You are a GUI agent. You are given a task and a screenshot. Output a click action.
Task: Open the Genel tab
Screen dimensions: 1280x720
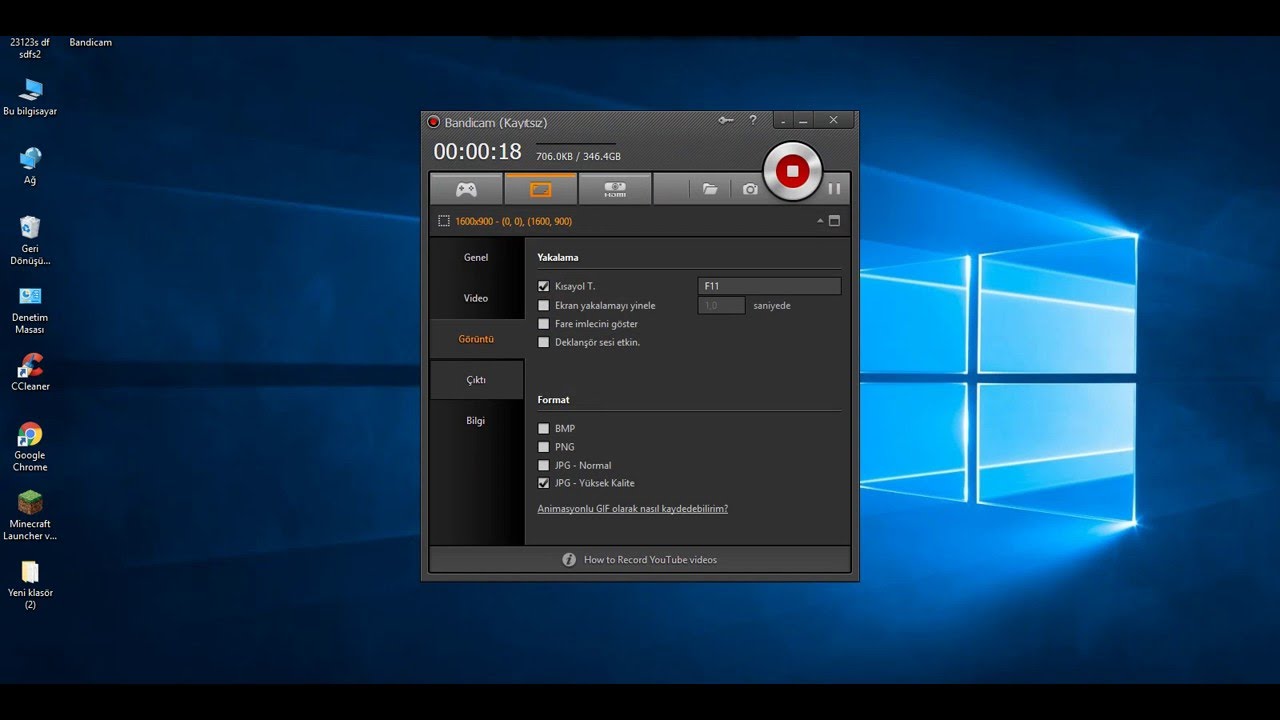coord(476,257)
